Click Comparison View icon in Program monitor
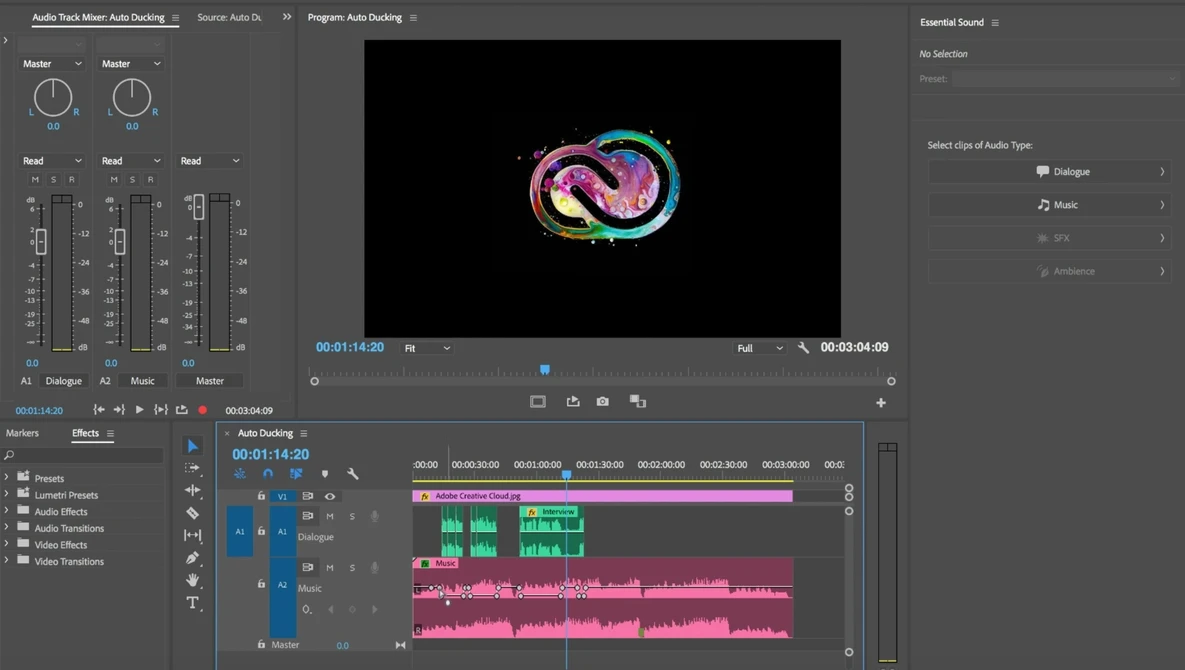Image resolution: width=1185 pixels, height=670 pixels. [638, 401]
